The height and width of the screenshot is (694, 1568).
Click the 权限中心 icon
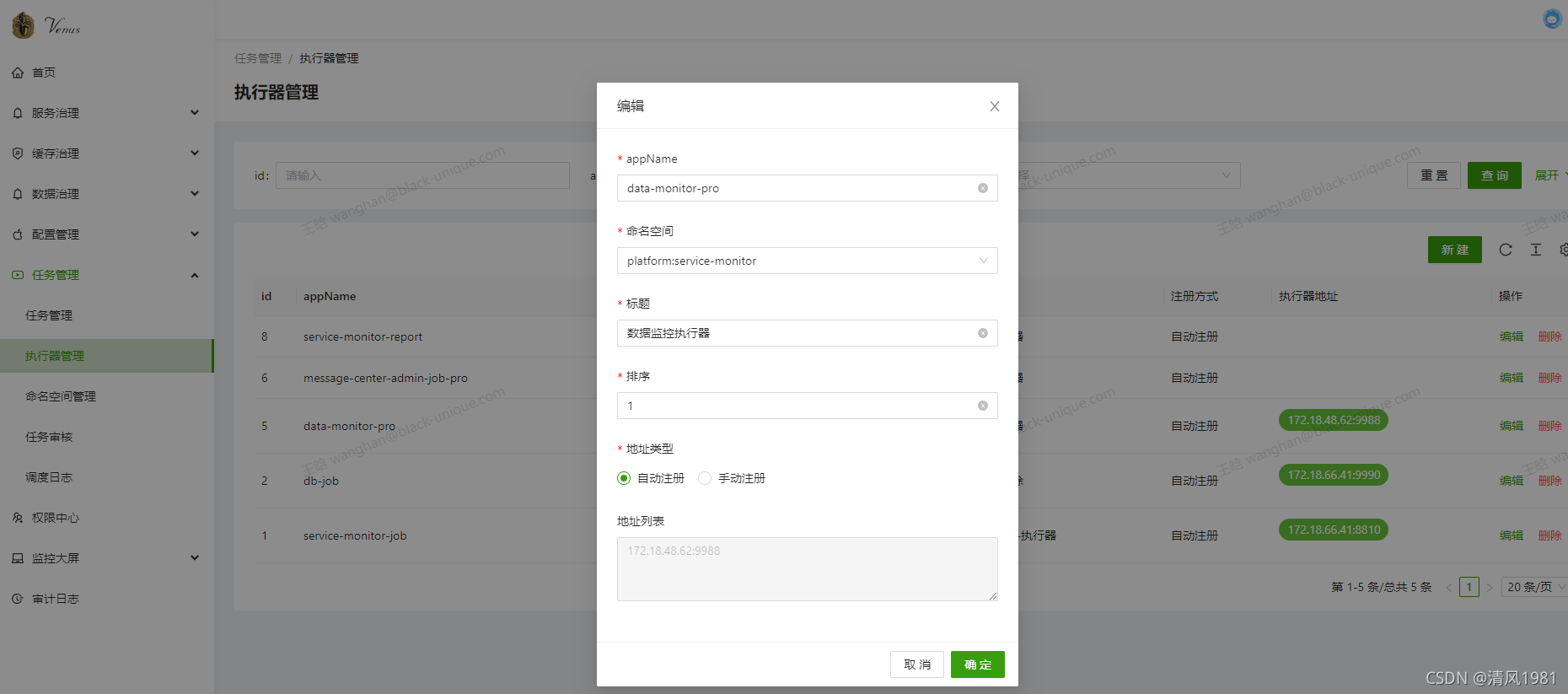(x=18, y=518)
